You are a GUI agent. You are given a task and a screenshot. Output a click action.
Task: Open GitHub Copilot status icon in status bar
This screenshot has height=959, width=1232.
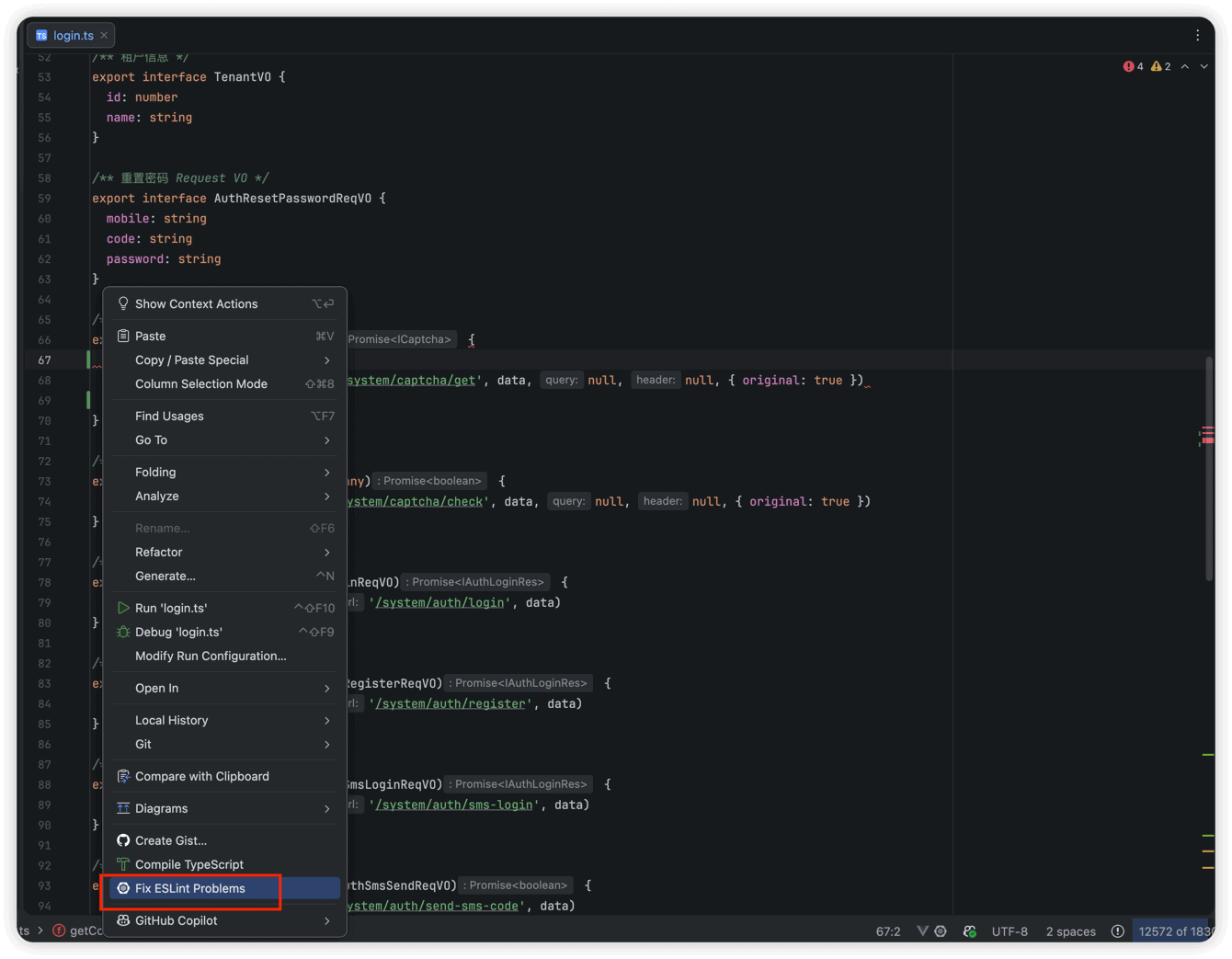tap(970, 930)
